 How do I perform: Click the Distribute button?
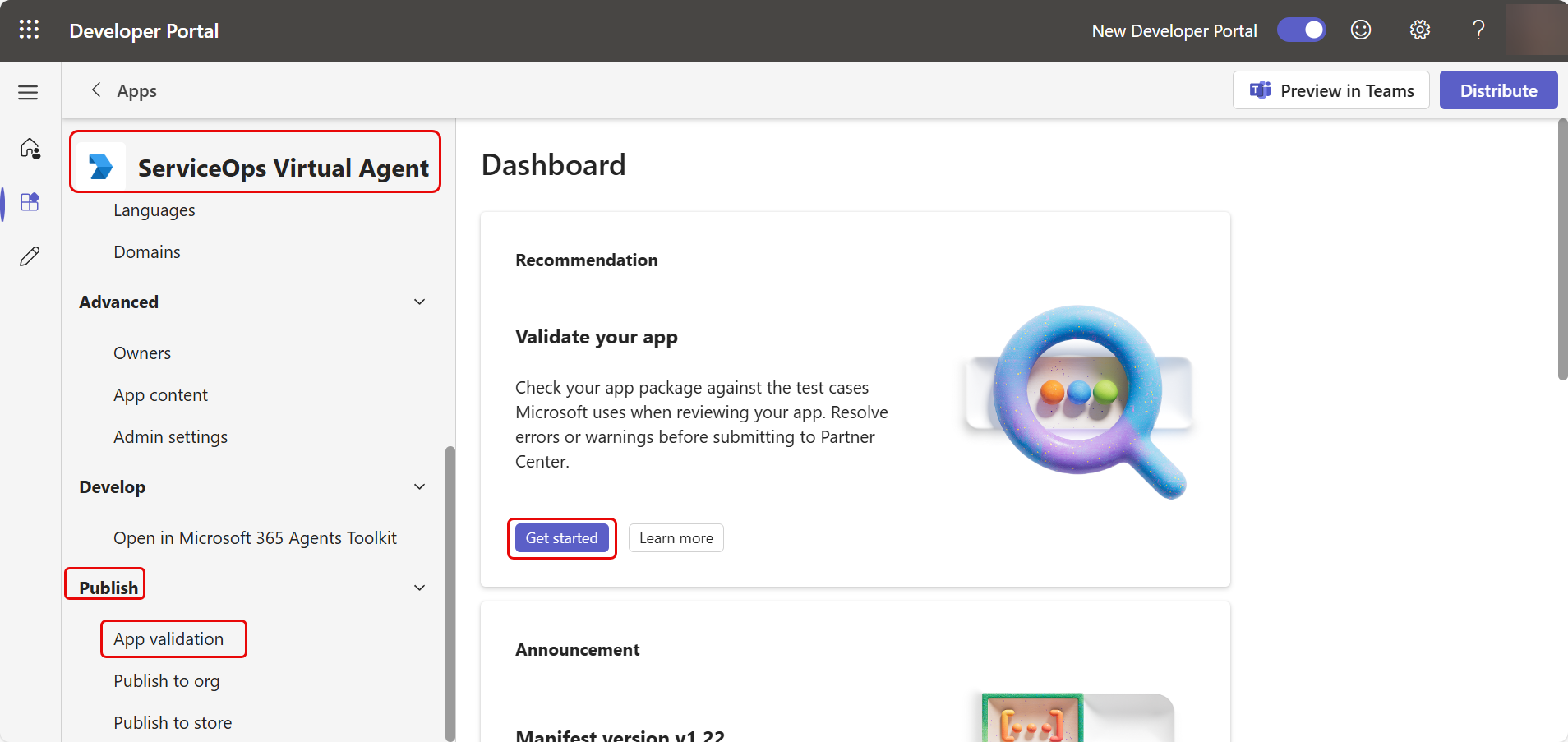click(x=1497, y=90)
